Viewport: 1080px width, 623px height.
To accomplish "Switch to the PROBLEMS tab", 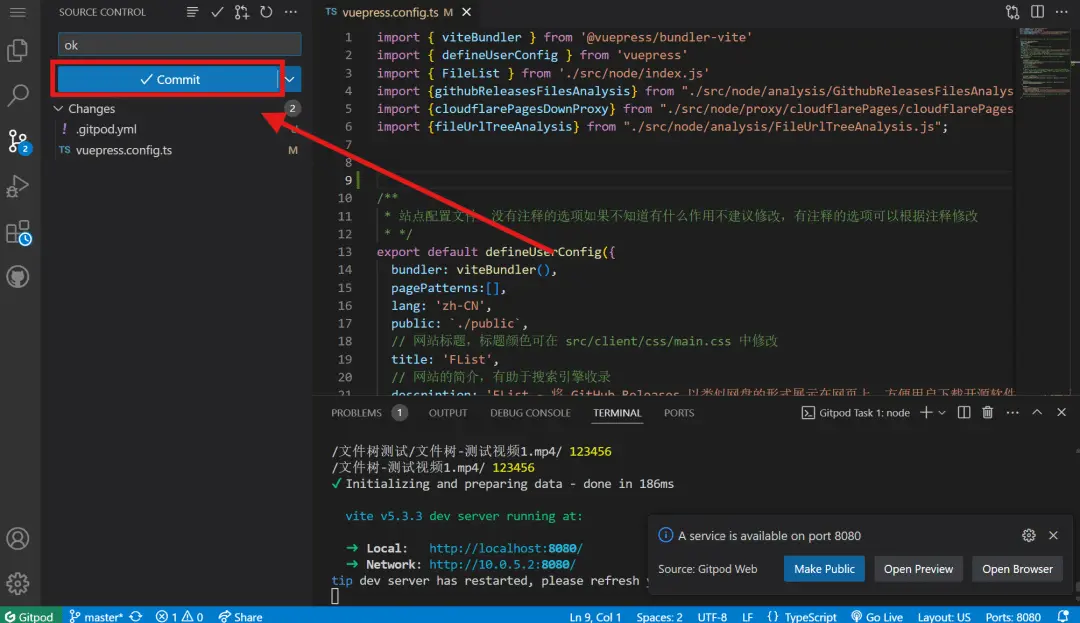I will pyautogui.click(x=357, y=413).
